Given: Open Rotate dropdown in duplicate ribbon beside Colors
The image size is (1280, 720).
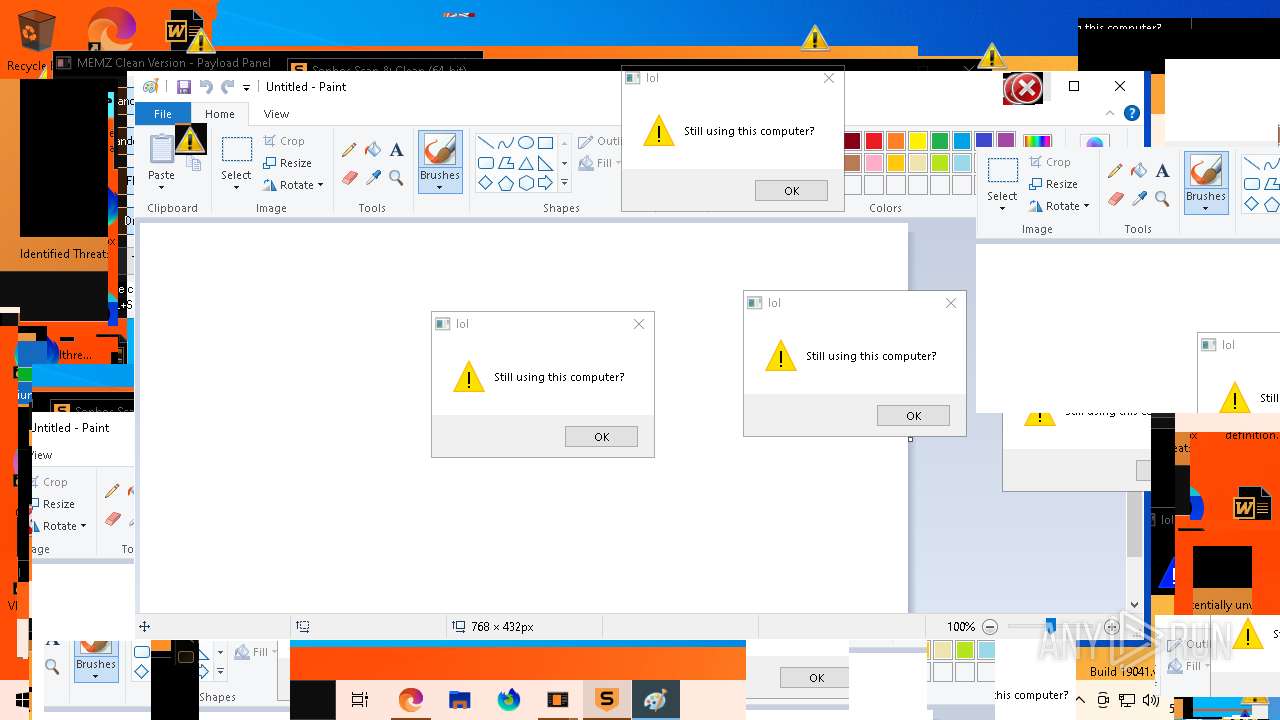Looking at the screenshot, I should 1059,206.
